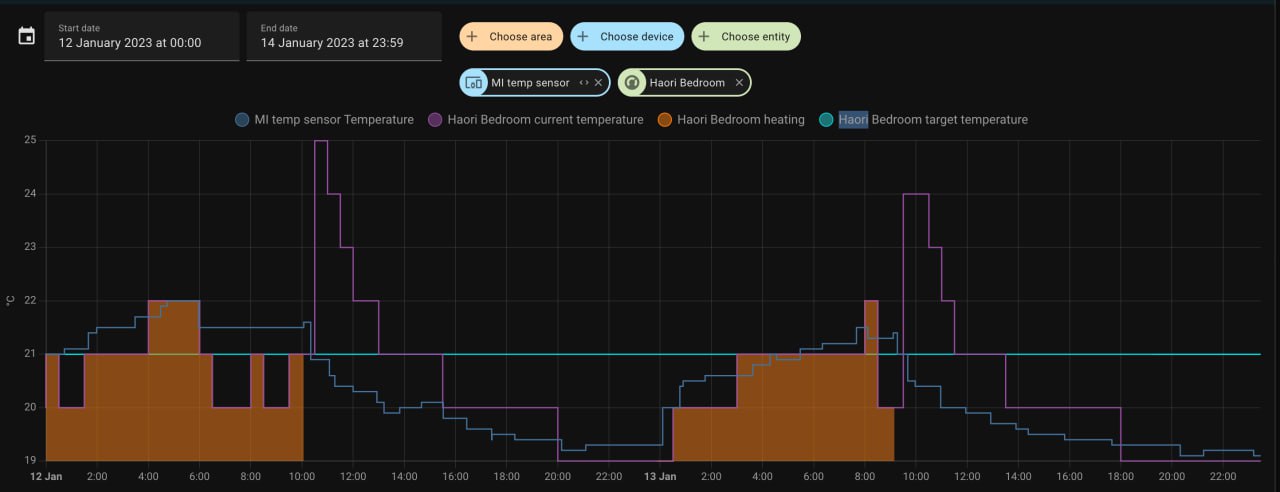
Task: Open the Choose area picker text
Action: click(x=520, y=37)
